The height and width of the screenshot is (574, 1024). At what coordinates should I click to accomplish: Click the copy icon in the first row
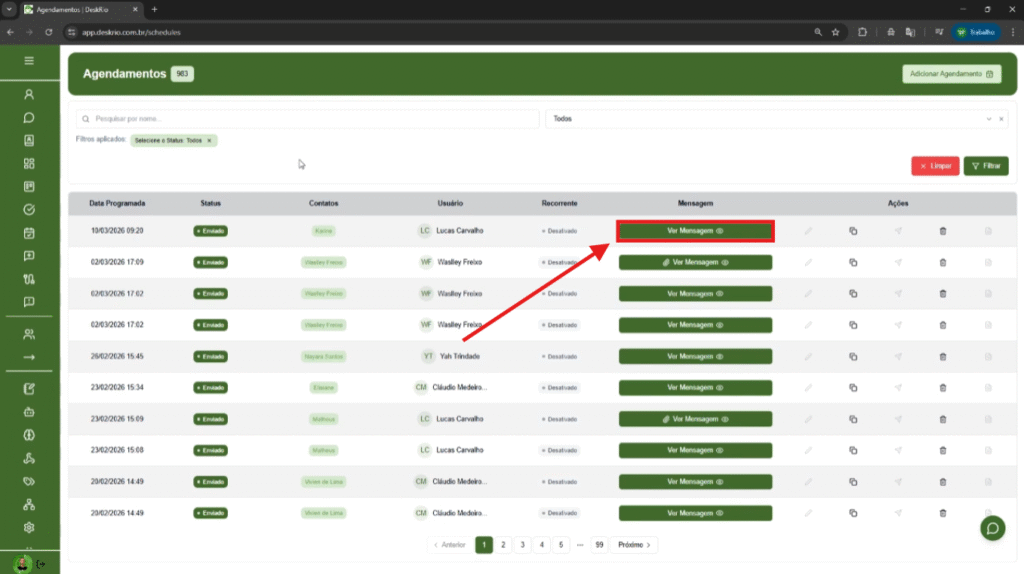[853, 231]
